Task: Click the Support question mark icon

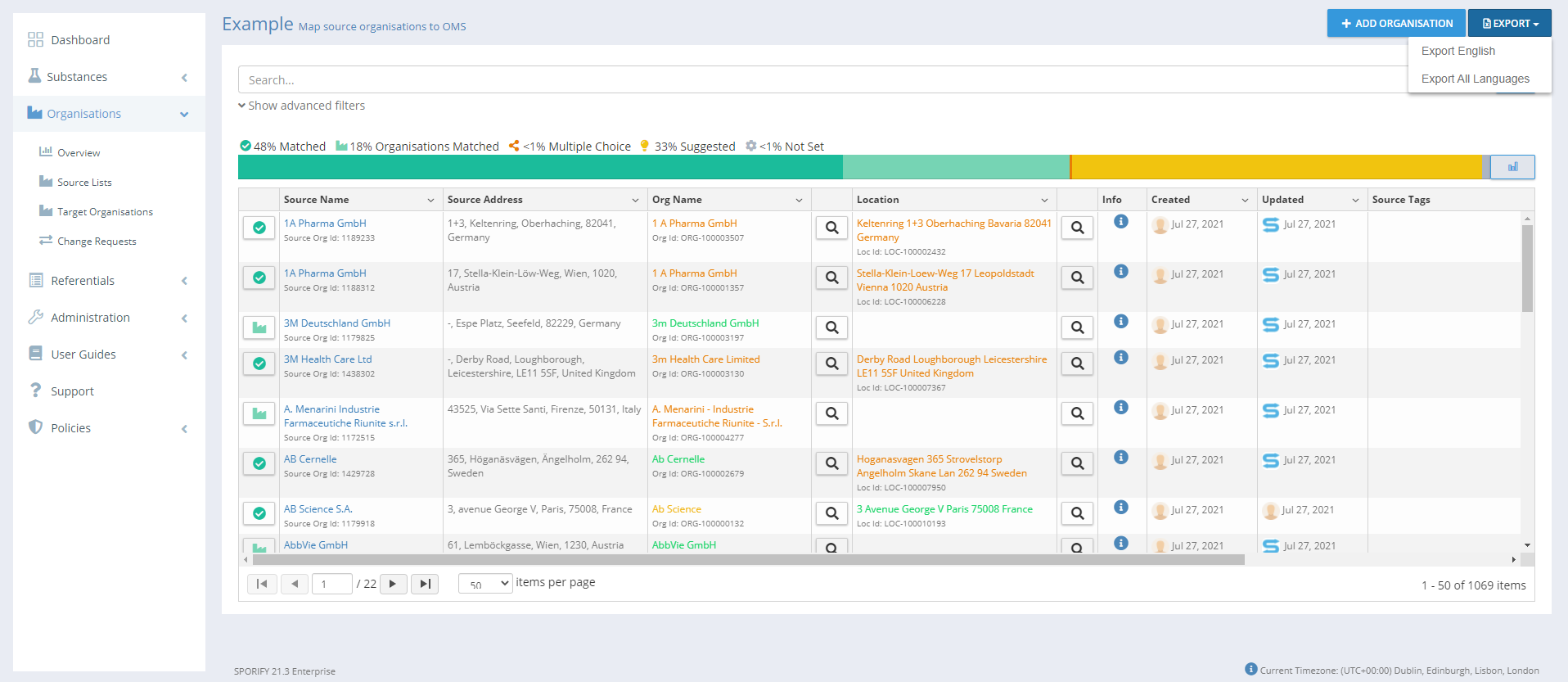Action: coord(35,391)
